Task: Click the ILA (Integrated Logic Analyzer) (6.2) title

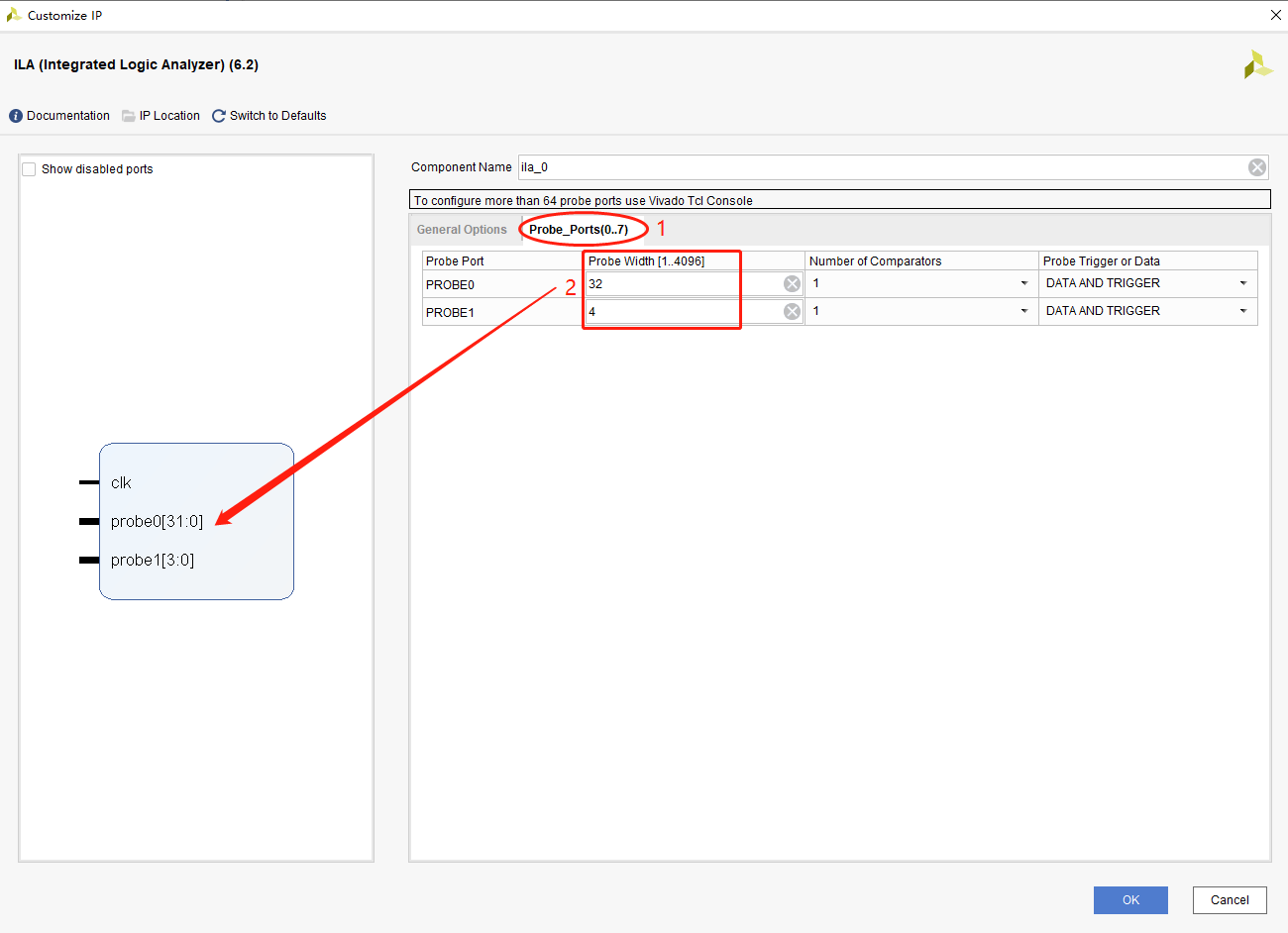Action: point(136,64)
